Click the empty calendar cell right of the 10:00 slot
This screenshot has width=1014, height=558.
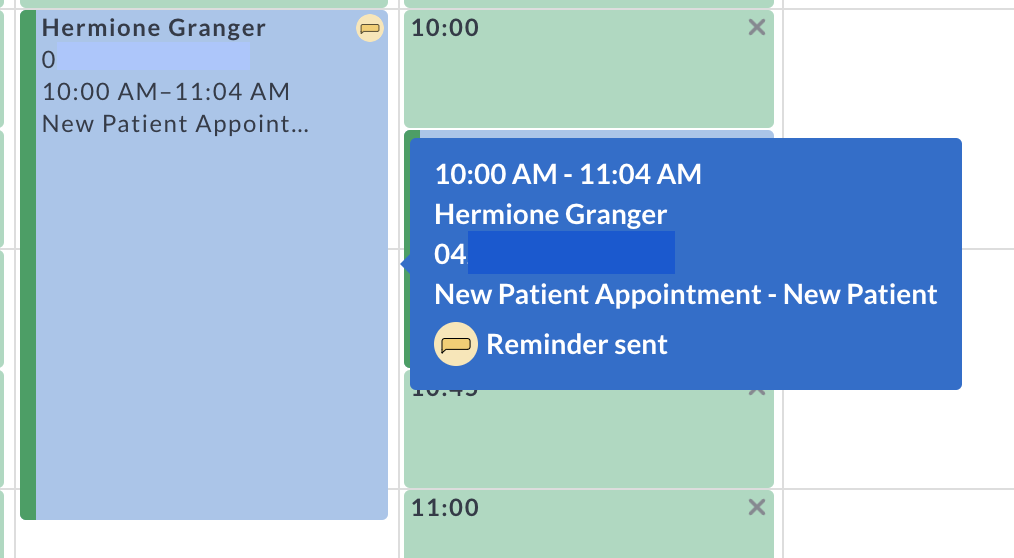click(x=899, y=69)
